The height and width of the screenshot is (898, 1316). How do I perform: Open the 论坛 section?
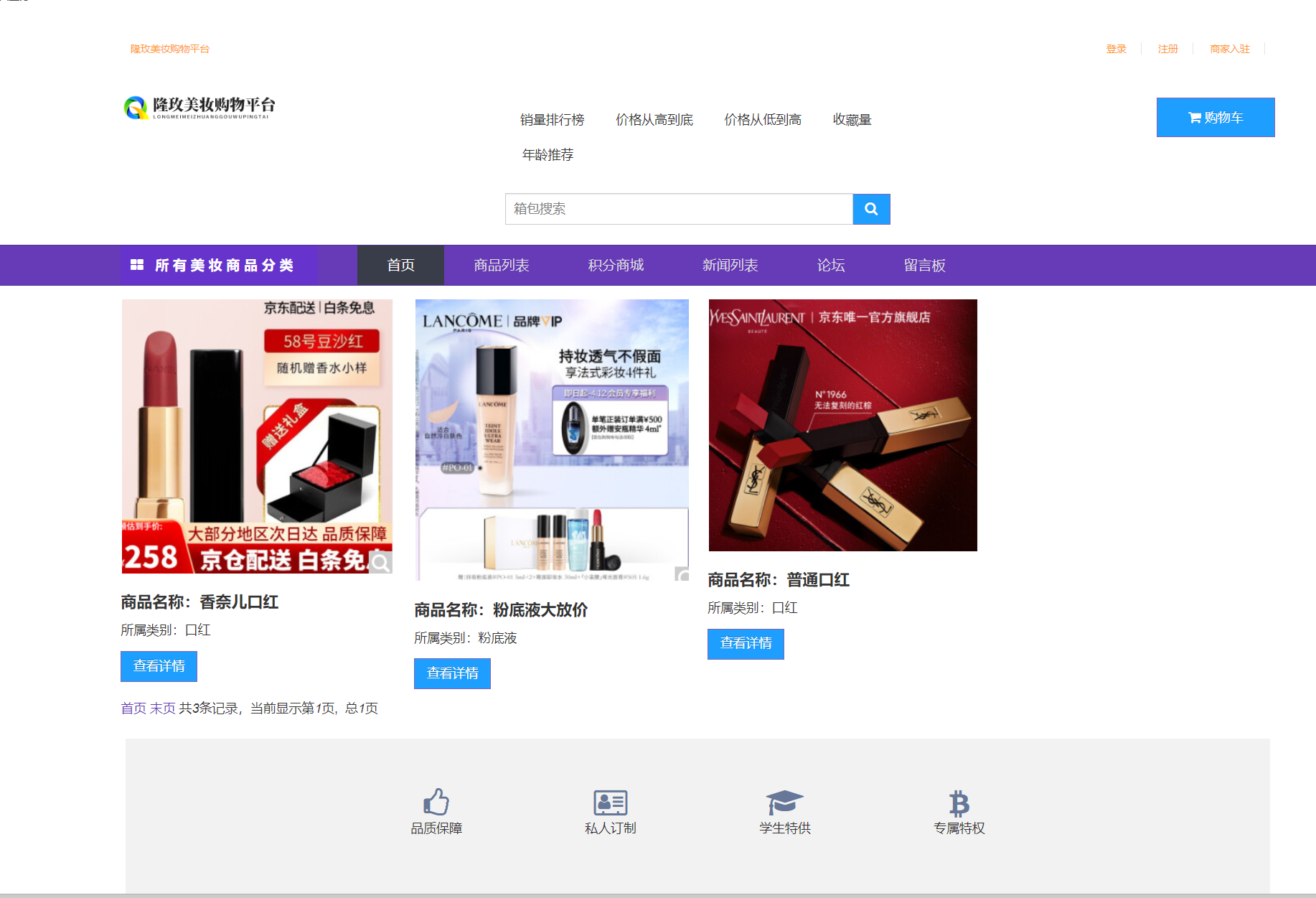[x=832, y=265]
